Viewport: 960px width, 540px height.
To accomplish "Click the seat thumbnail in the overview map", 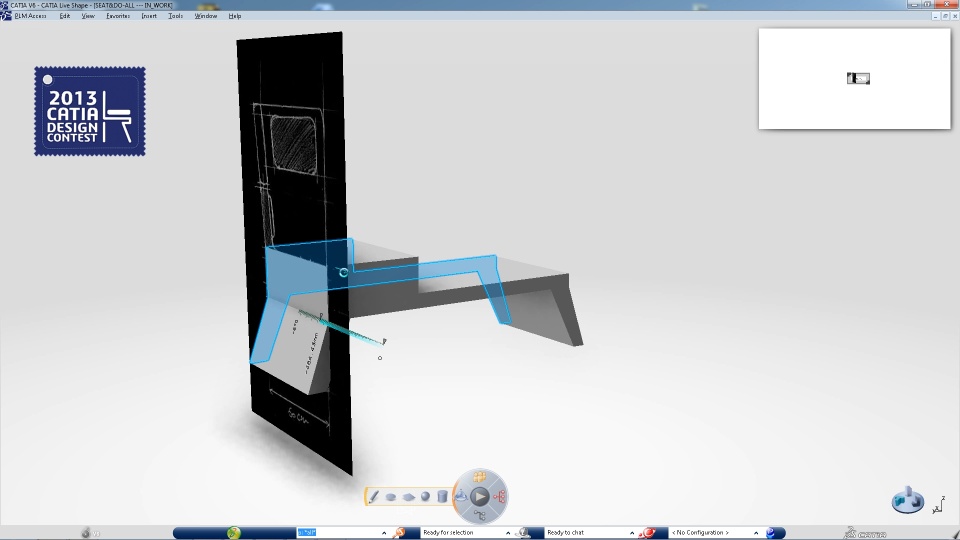I will (858, 78).
